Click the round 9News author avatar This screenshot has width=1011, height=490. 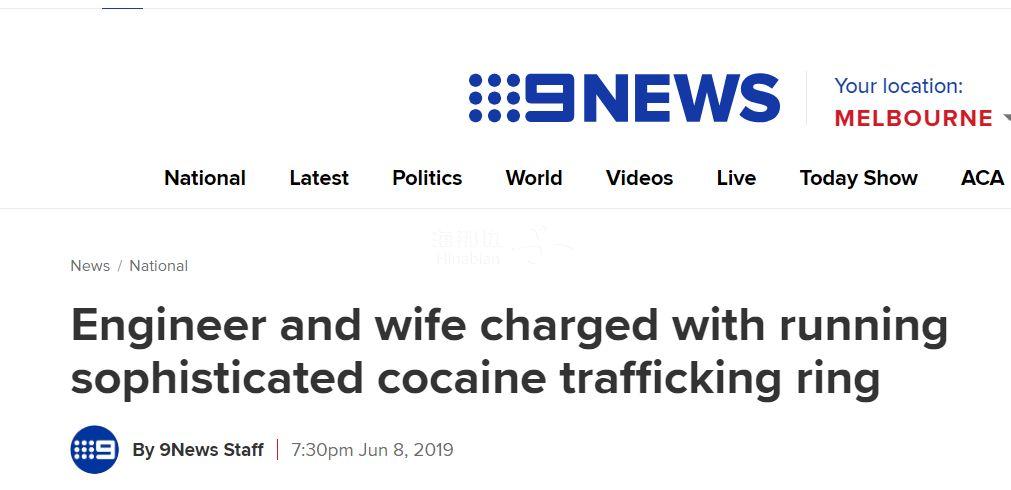point(95,450)
